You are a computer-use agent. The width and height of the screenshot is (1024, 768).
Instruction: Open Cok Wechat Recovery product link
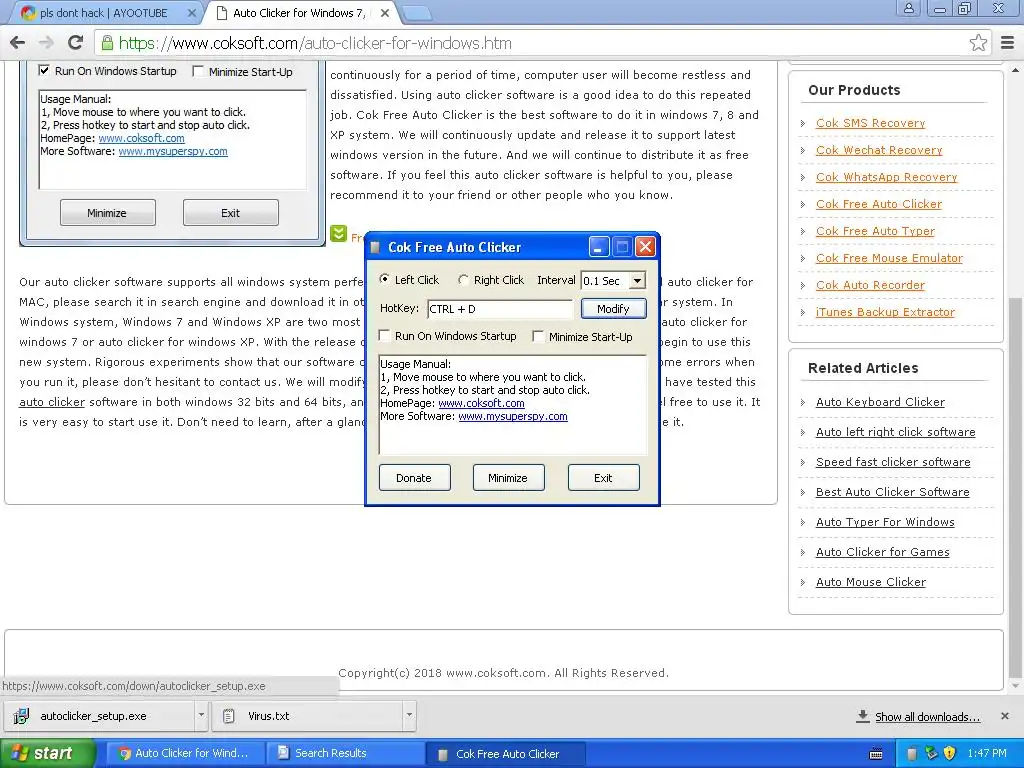click(878, 150)
